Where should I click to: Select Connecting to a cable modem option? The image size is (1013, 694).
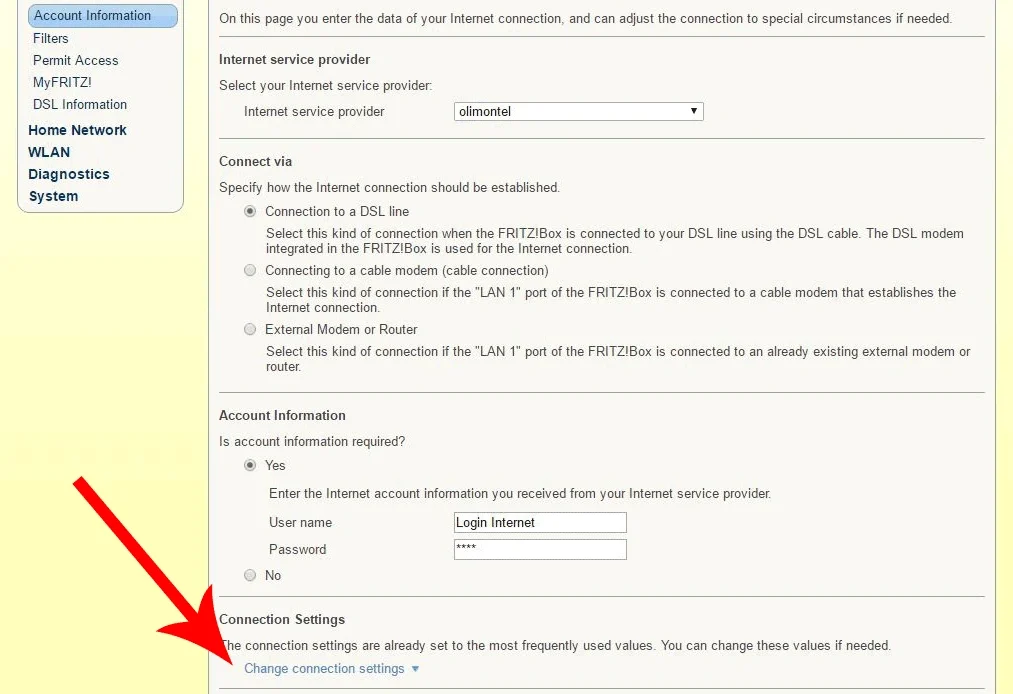pos(250,271)
